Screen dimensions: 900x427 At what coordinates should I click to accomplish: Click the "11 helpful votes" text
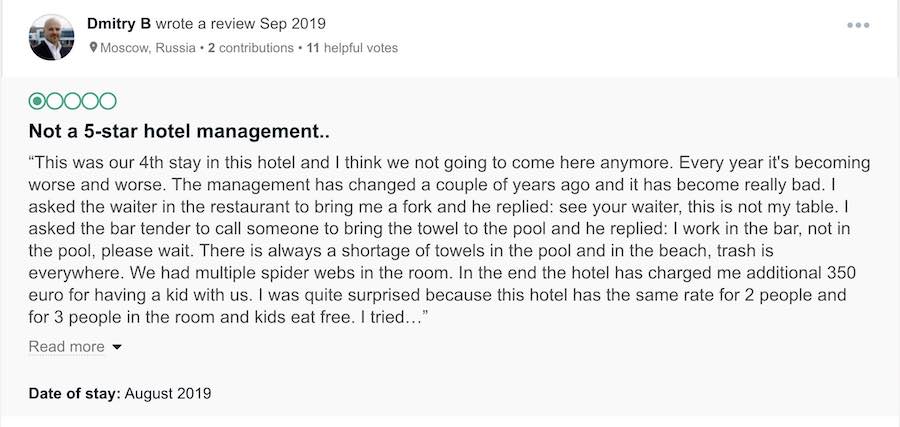(352, 47)
